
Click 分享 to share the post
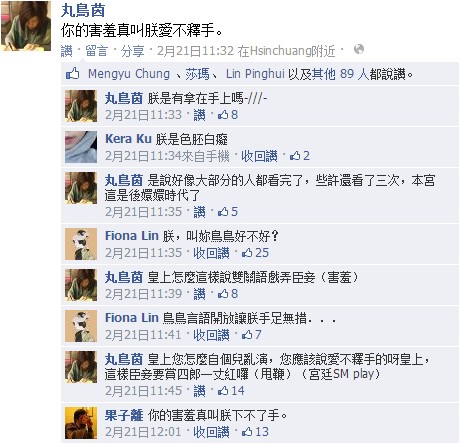[x=132, y=51]
